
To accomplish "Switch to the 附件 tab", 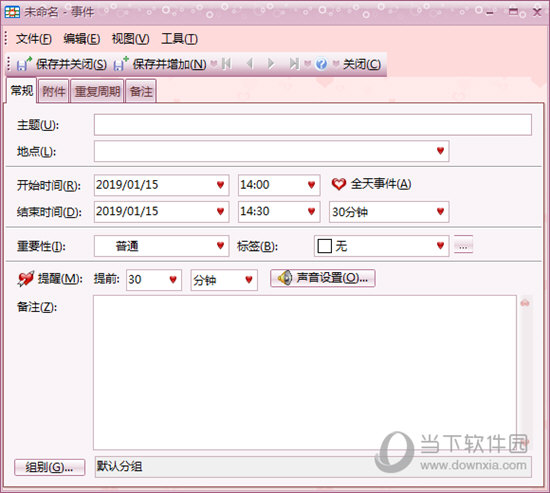I will click(54, 91).
